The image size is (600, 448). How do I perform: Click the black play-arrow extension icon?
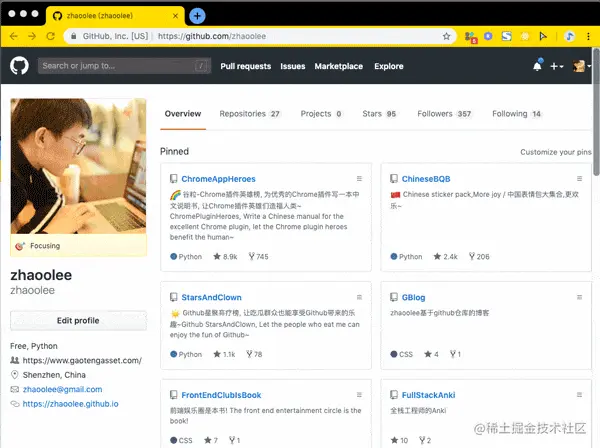(x=543, y=36)
